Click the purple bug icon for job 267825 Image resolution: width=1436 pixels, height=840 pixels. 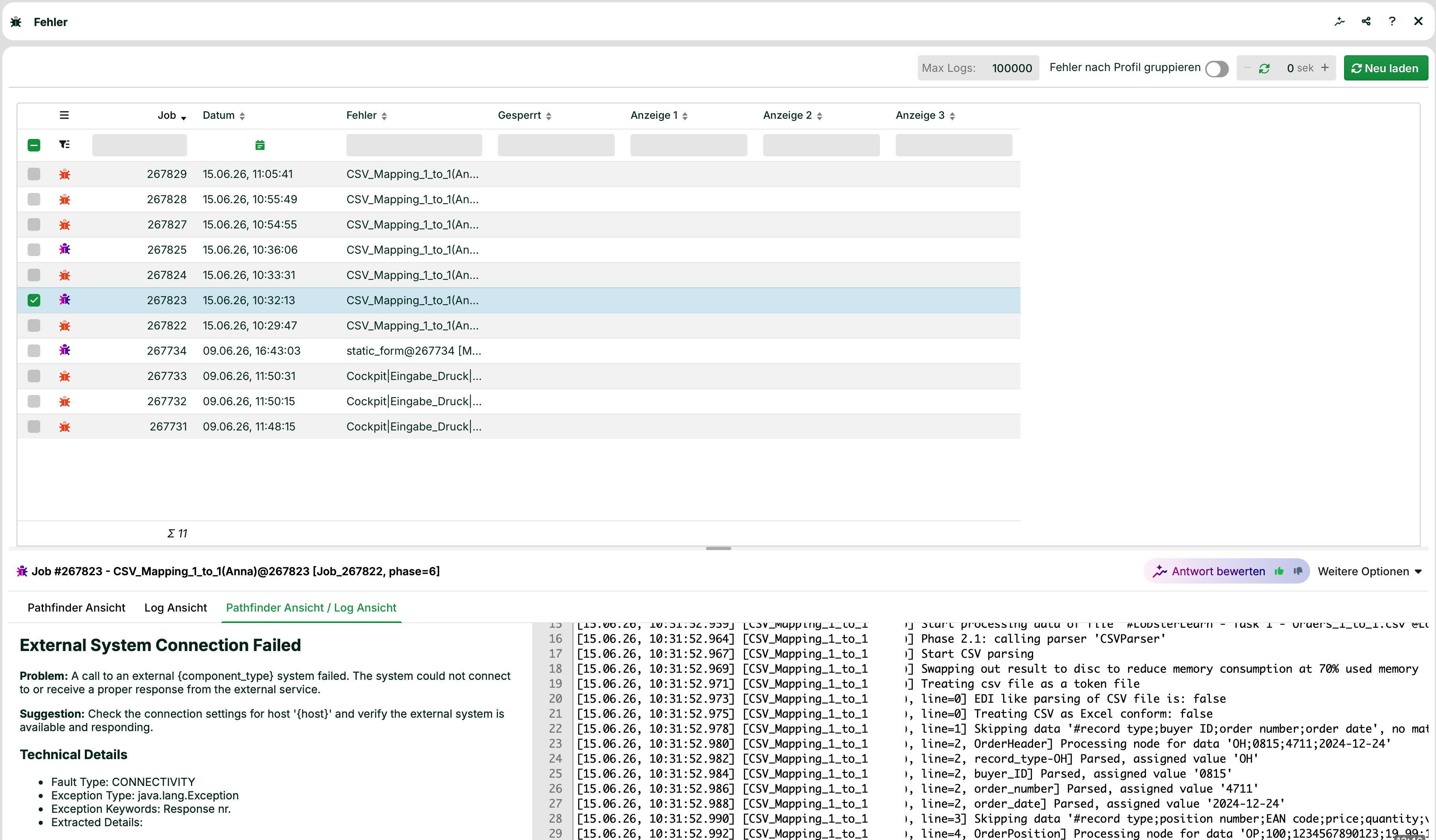pyautogui.click(x=64, y=249)
